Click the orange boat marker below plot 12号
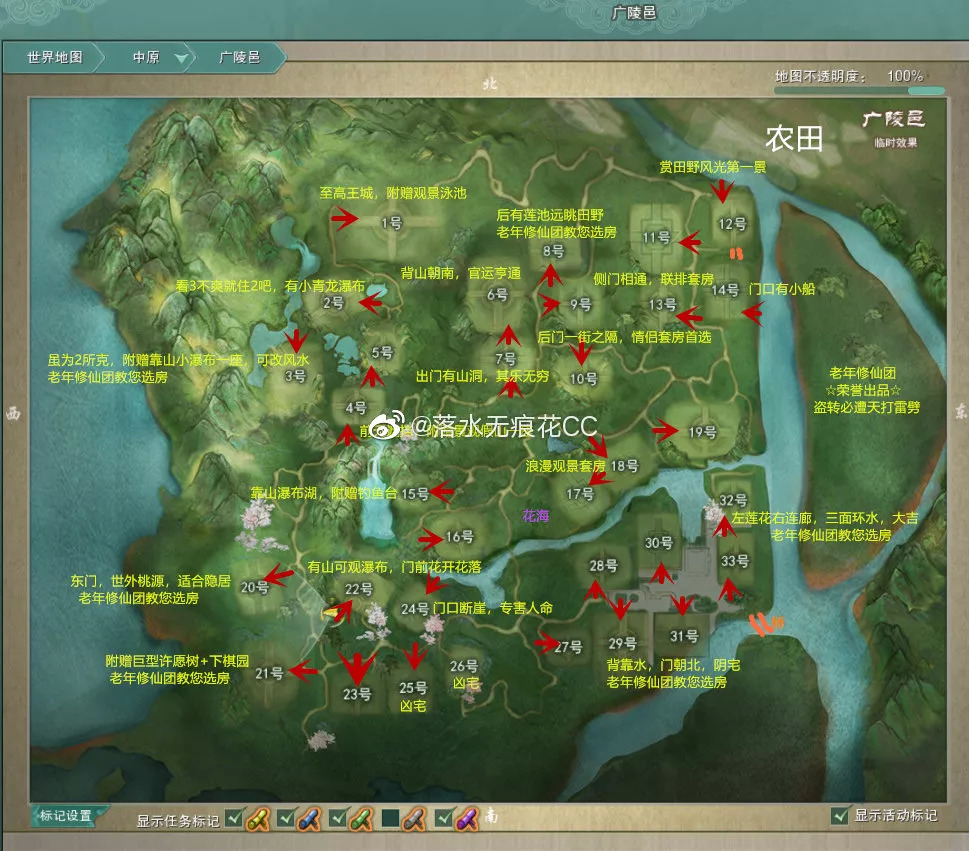969x851 pixels. pyautogui.click(x=735, y=253)
